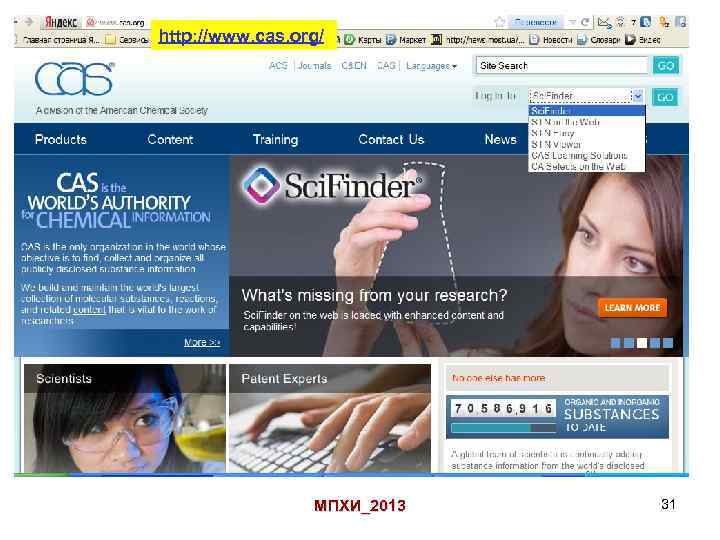
Task: Click the CAS logo in the header
Action: (74, 79)
